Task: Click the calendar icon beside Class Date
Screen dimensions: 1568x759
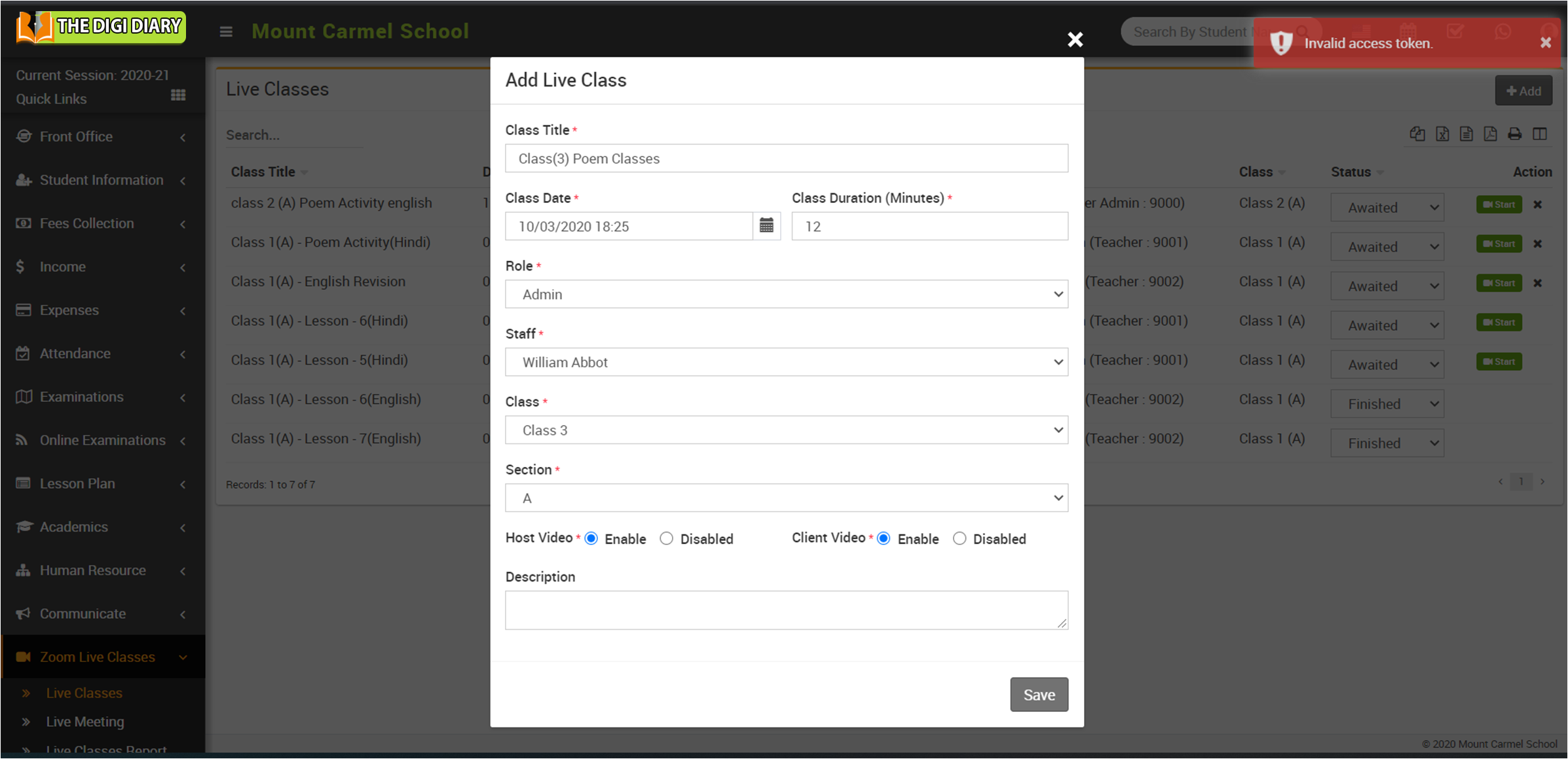Action: click(x=766, y=226)
